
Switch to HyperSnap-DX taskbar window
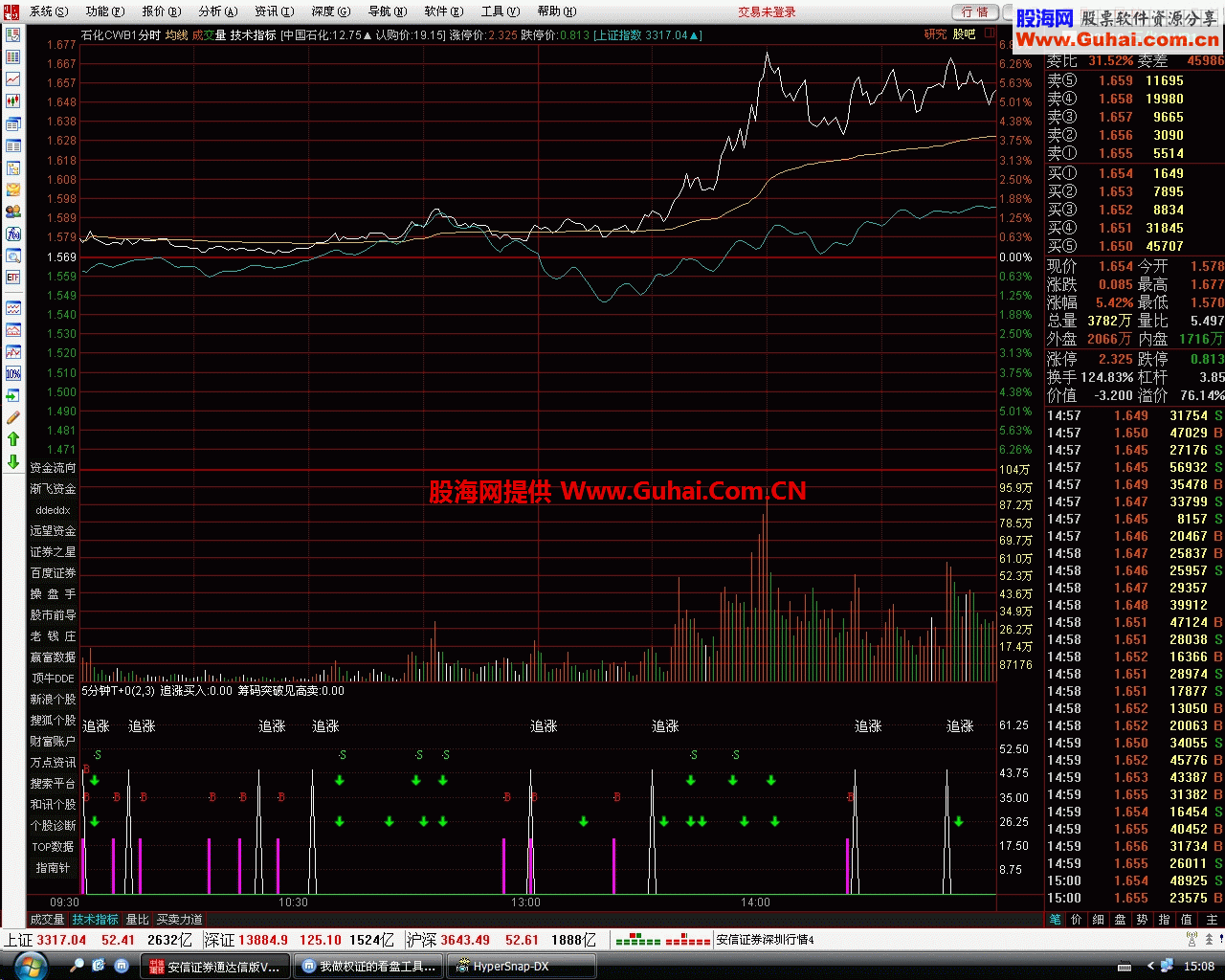click(x=523, y=966)
